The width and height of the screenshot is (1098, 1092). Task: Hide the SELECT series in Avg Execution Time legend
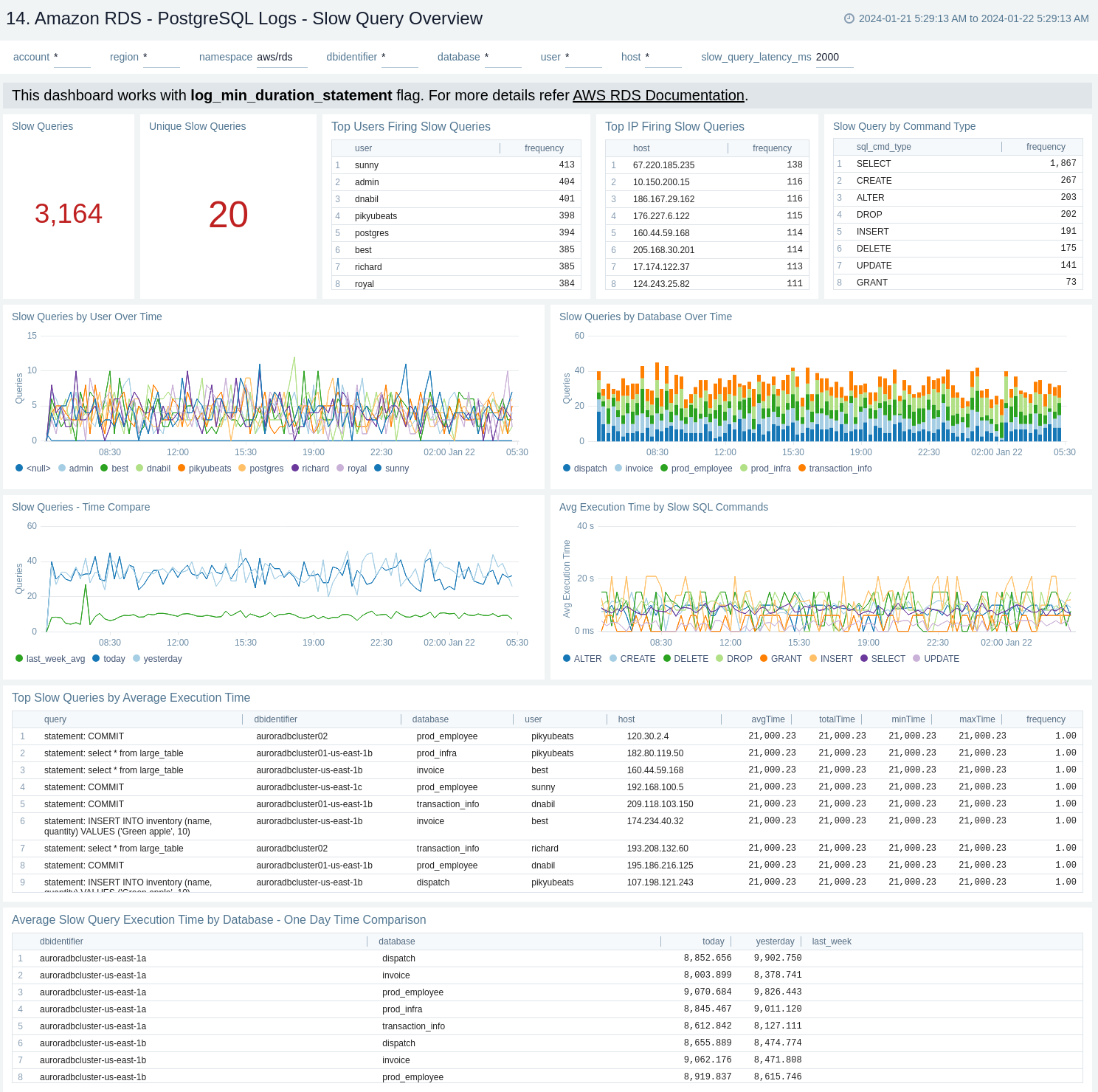coord(885,658)
